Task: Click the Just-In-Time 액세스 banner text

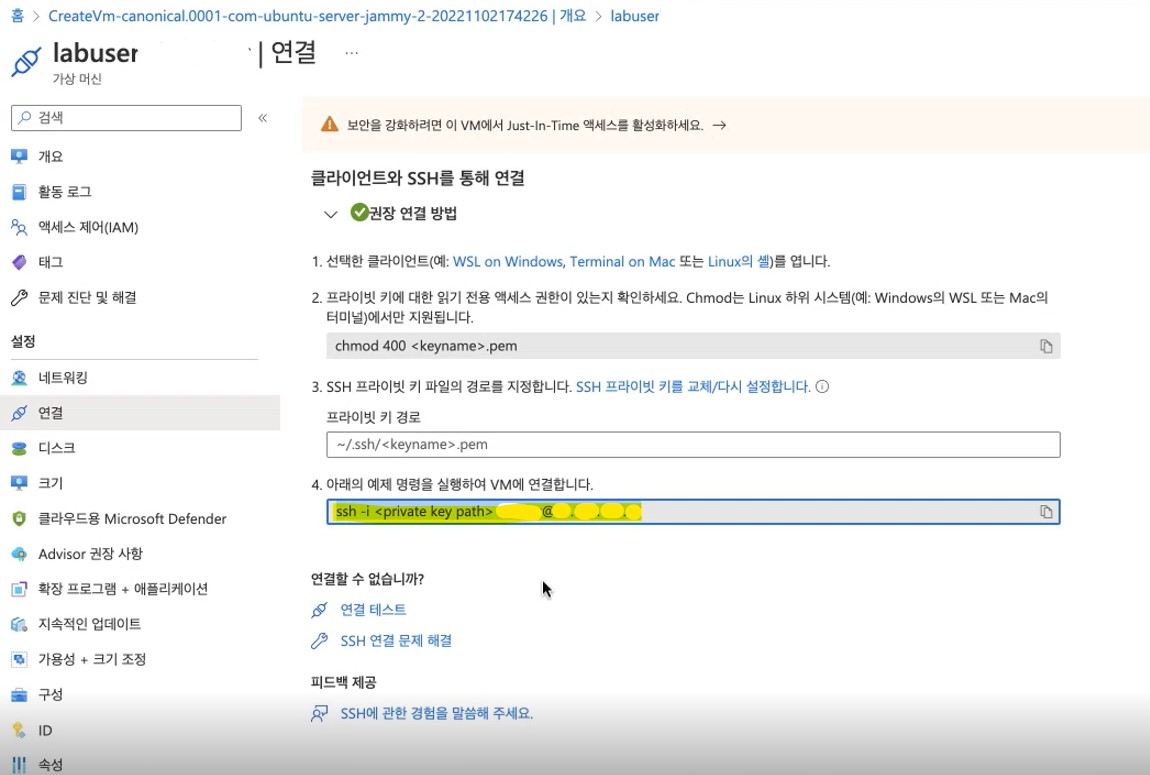Action: (x=525, y=125)
